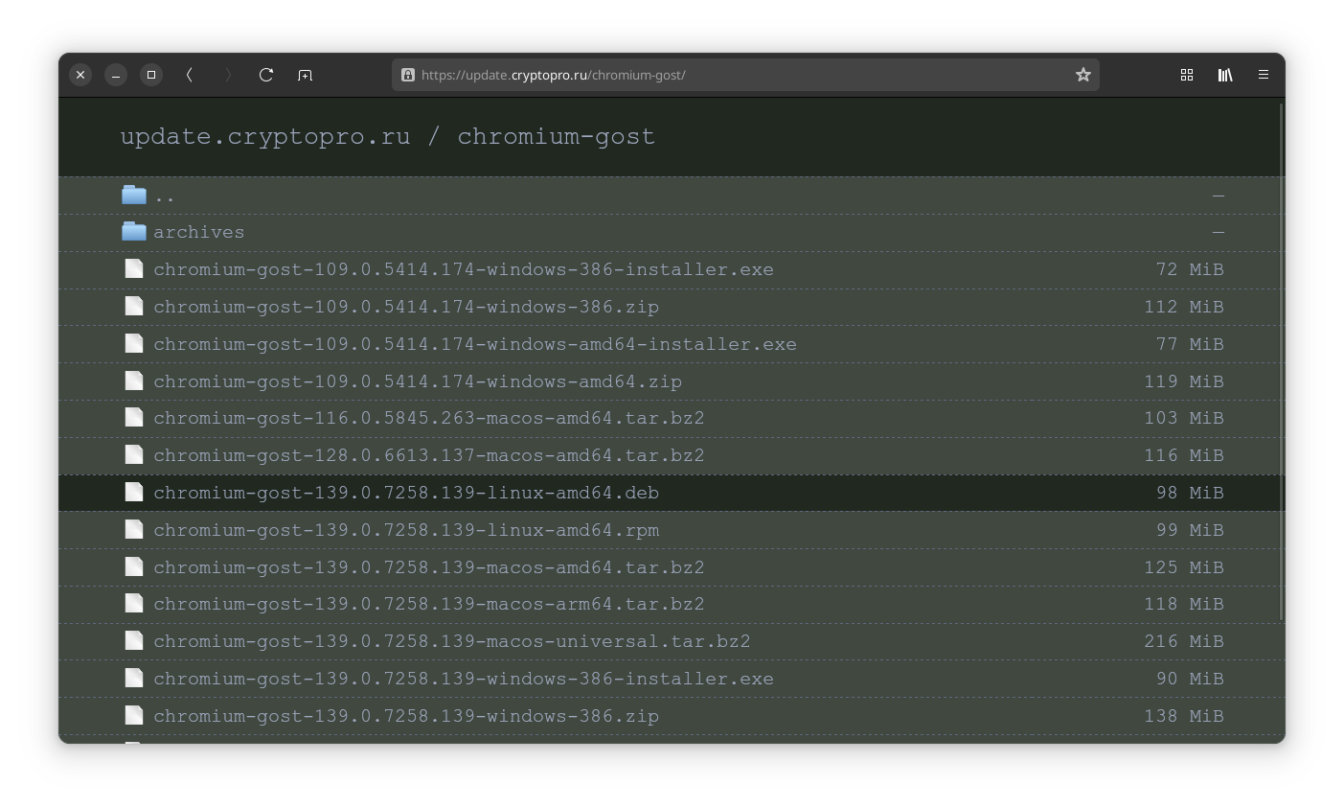Click file icon for 139.0.7258.139-macos-amd64.tar.bz2

pyautogui.click(x=134, y=567)
